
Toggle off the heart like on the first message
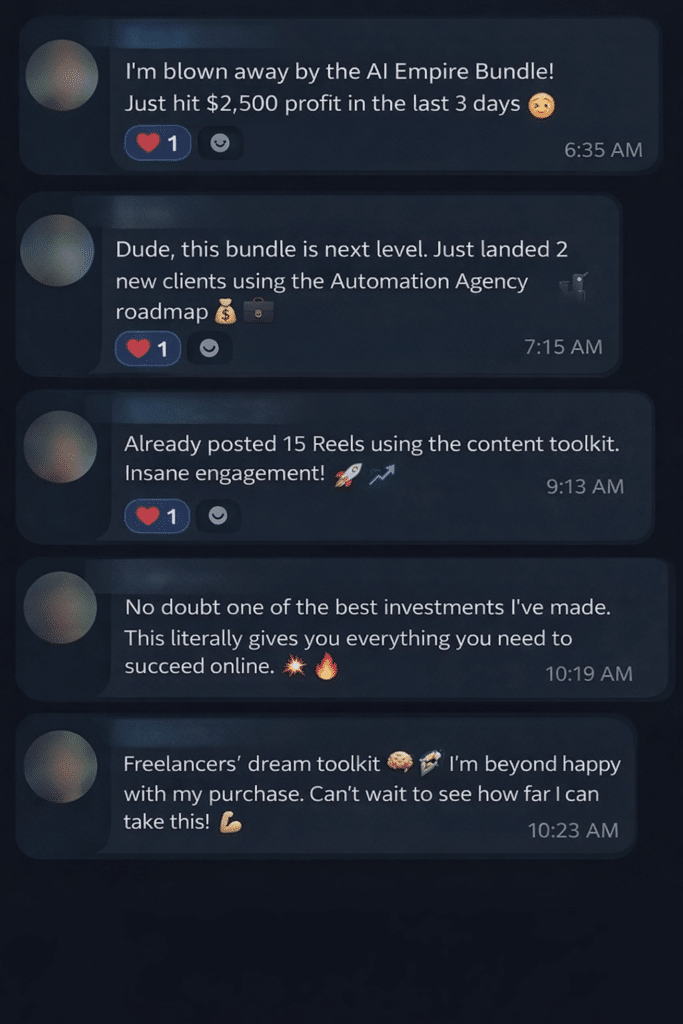coord(156,143)
